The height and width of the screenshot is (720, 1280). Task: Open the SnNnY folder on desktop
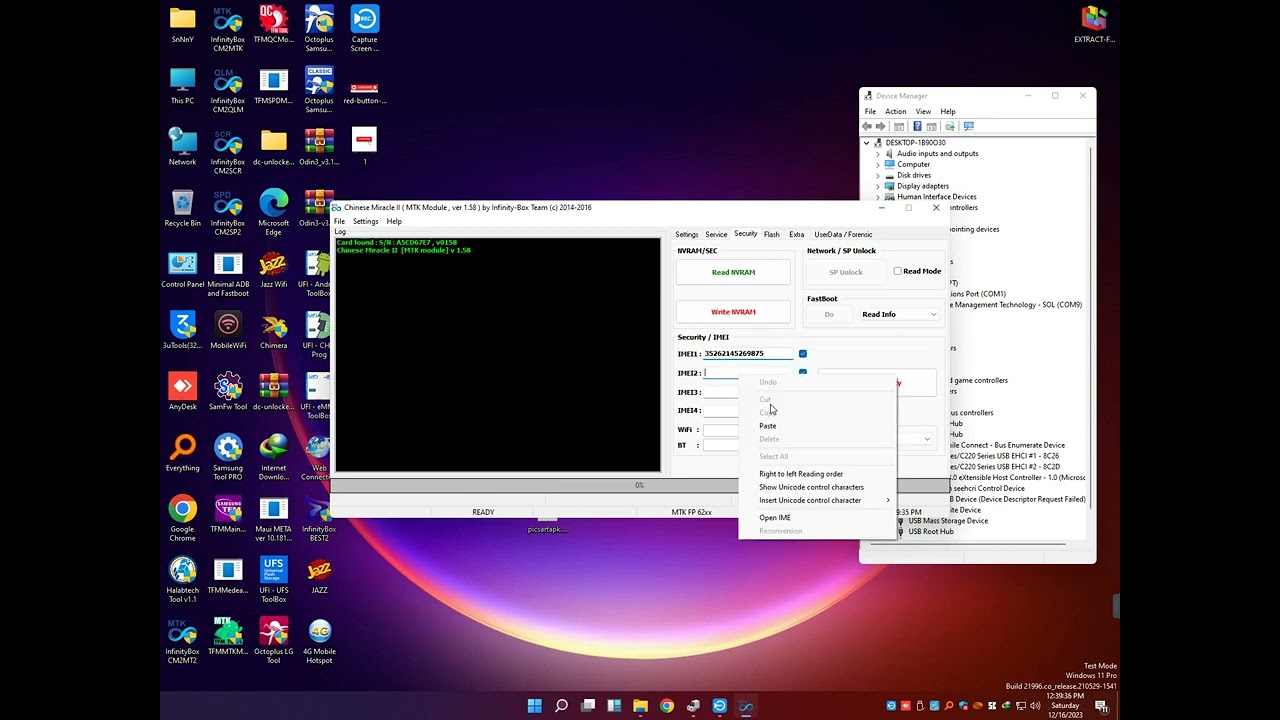[x=182, y=26]
